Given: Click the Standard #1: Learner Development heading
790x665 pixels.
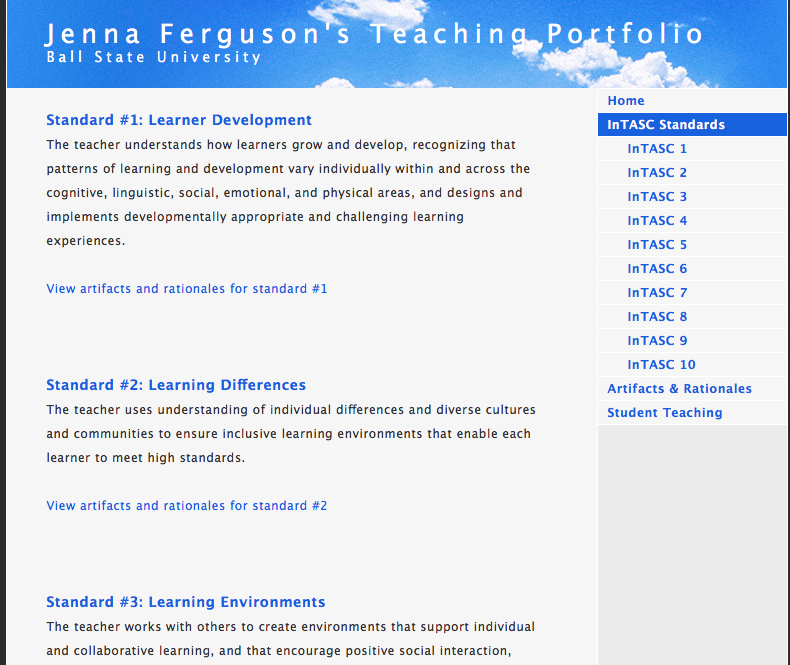Looking at the screenshot, I should [179, 120].
